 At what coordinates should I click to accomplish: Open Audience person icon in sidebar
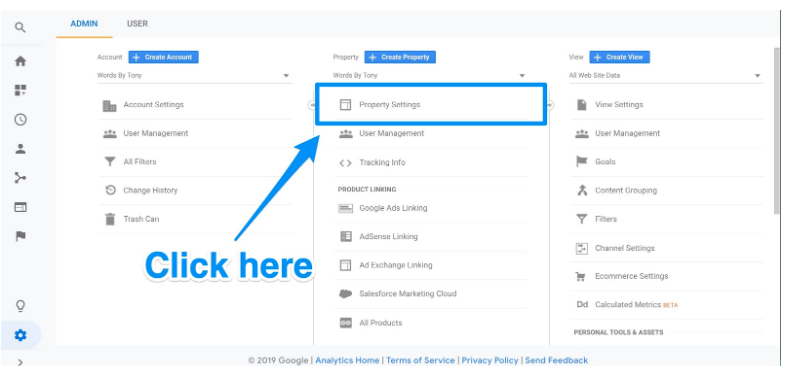(20, 148)
